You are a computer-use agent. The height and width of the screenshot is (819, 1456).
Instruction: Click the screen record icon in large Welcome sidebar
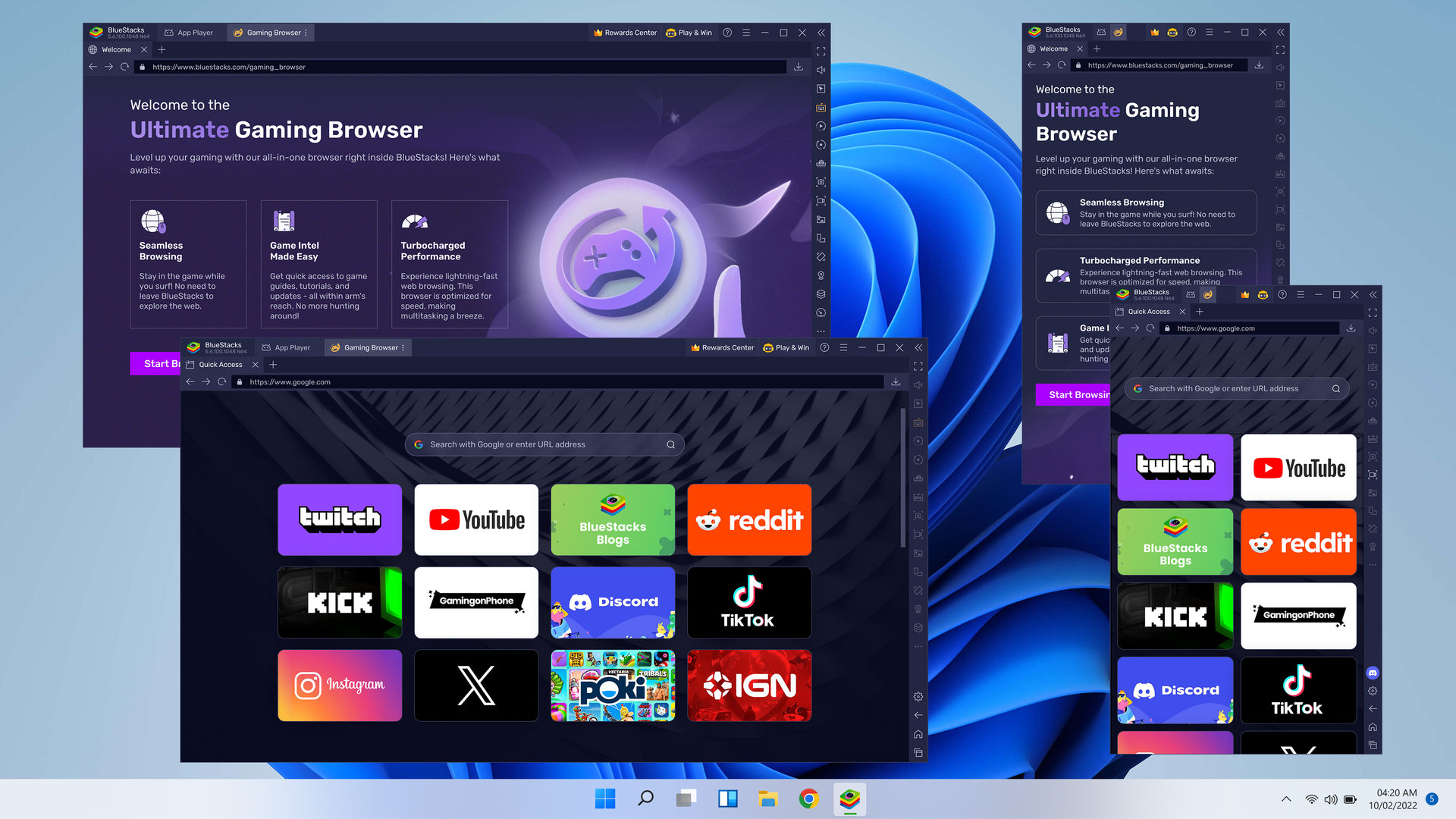[821, 201]
